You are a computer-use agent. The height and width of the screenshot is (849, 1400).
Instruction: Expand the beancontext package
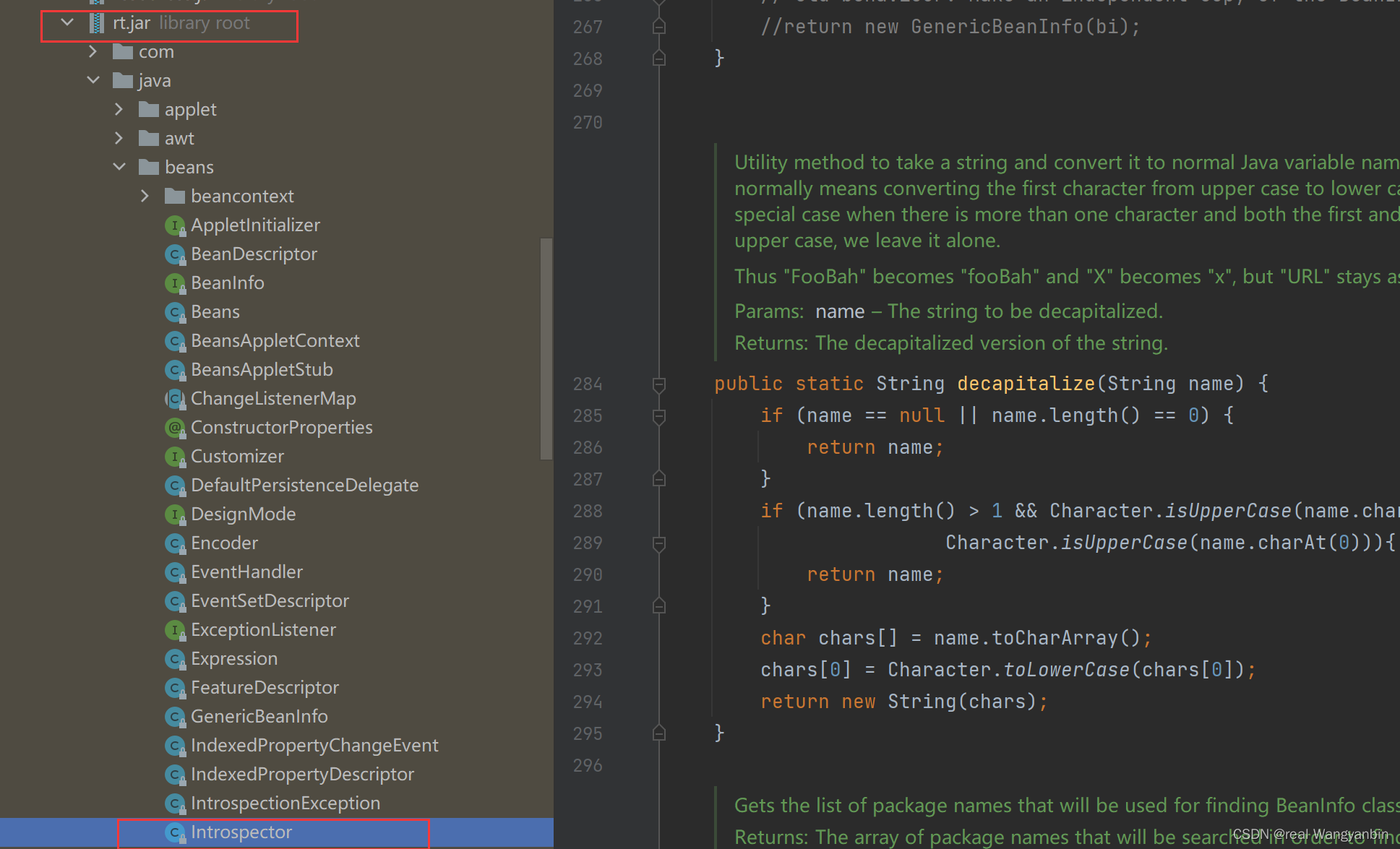click(145, 197)
